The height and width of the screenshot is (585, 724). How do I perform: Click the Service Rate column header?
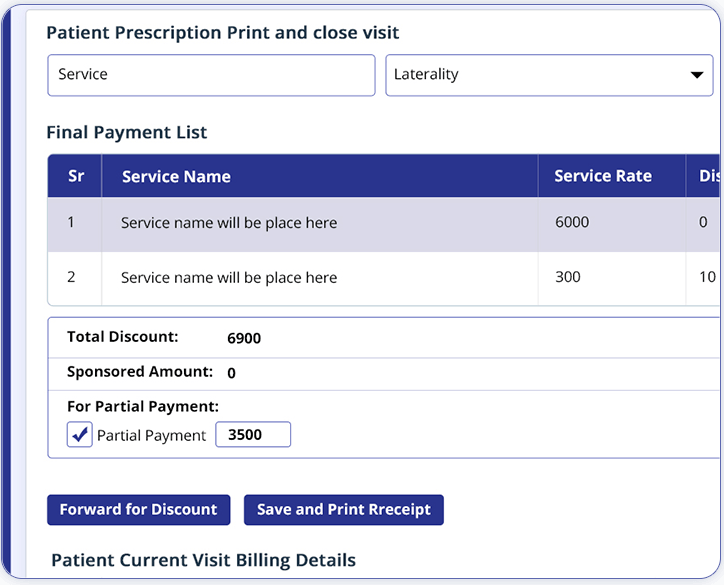[x=603, y=176]
